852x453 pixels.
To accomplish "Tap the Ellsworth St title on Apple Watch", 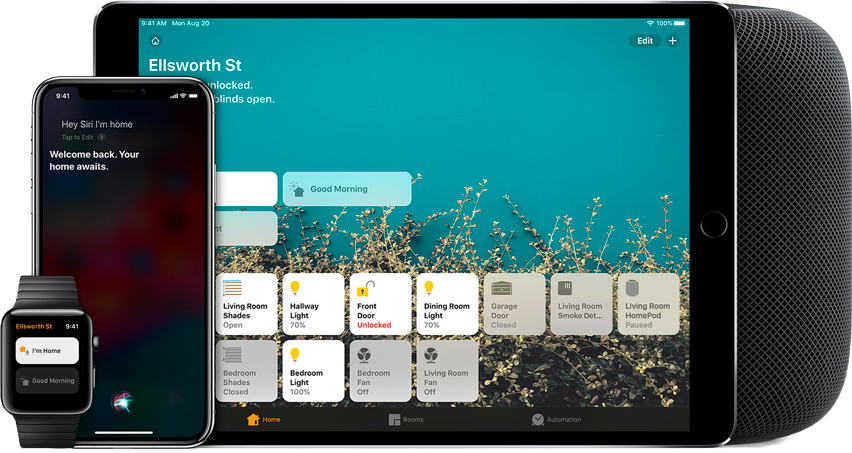I will click(x=34, y=326).
